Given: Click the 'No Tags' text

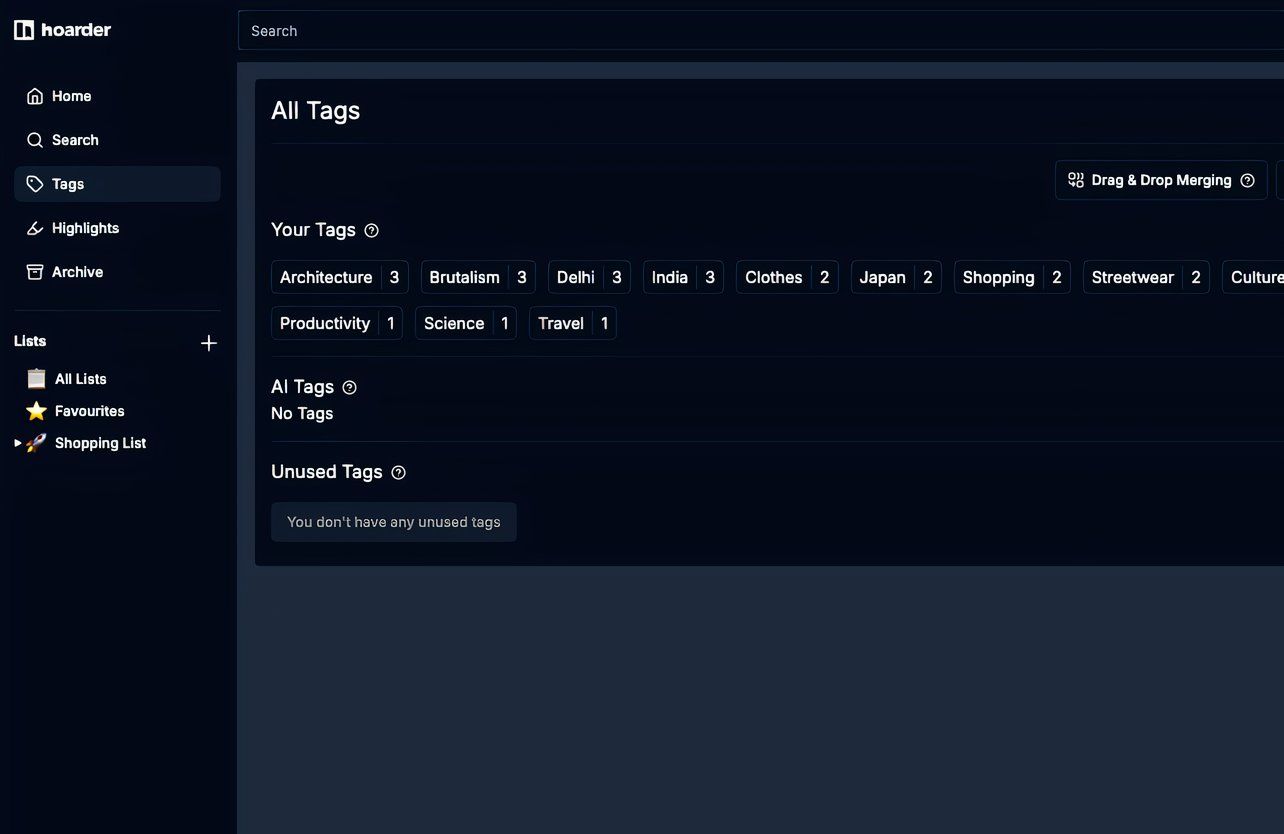Looking at the screenshot, I should (x=302, y=413).
